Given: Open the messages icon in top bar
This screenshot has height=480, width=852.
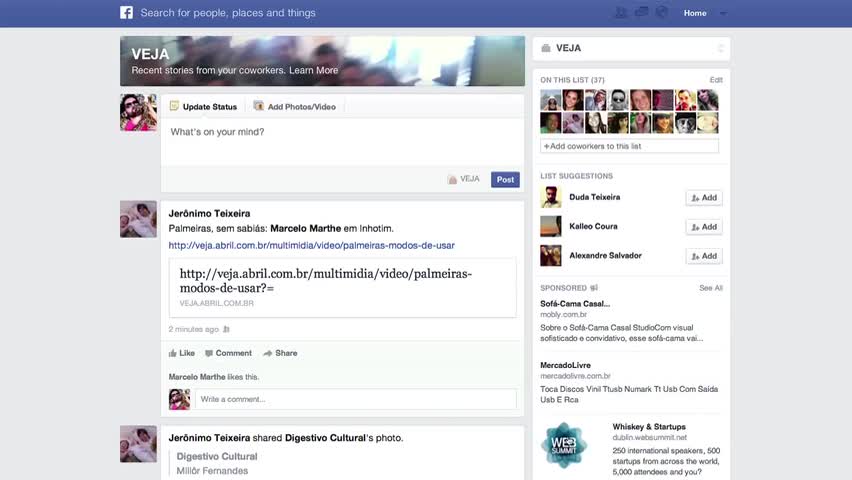Looking at the screenshot, I should [641, 12].
